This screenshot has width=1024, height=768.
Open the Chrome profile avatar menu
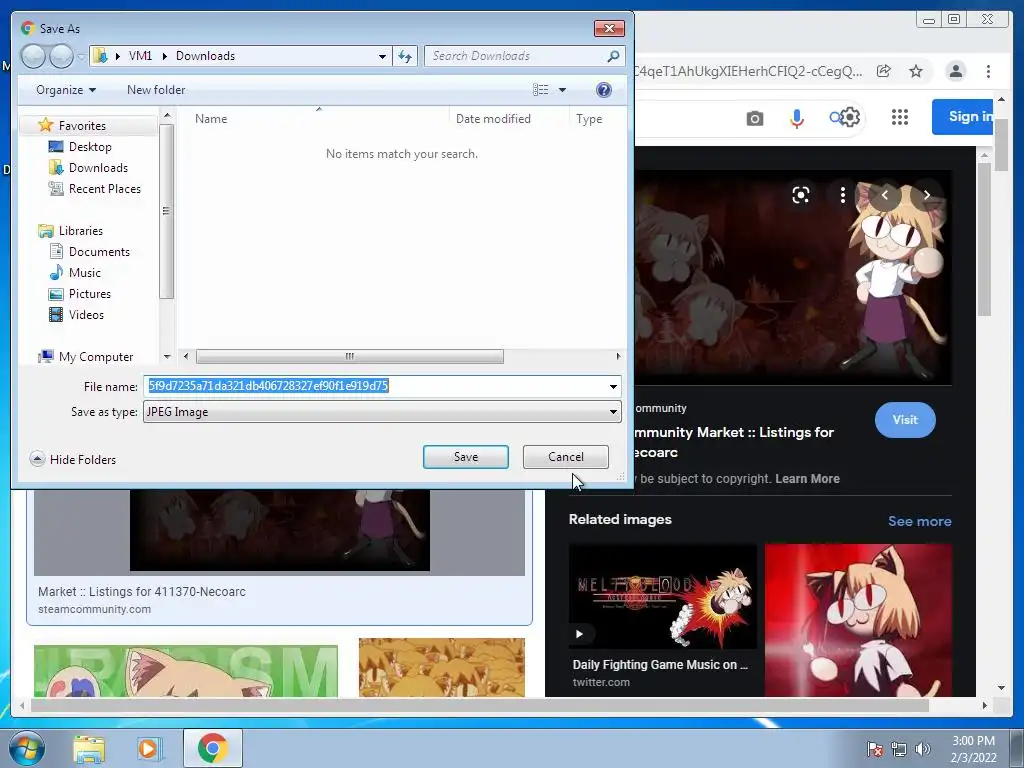coord(955,71)
